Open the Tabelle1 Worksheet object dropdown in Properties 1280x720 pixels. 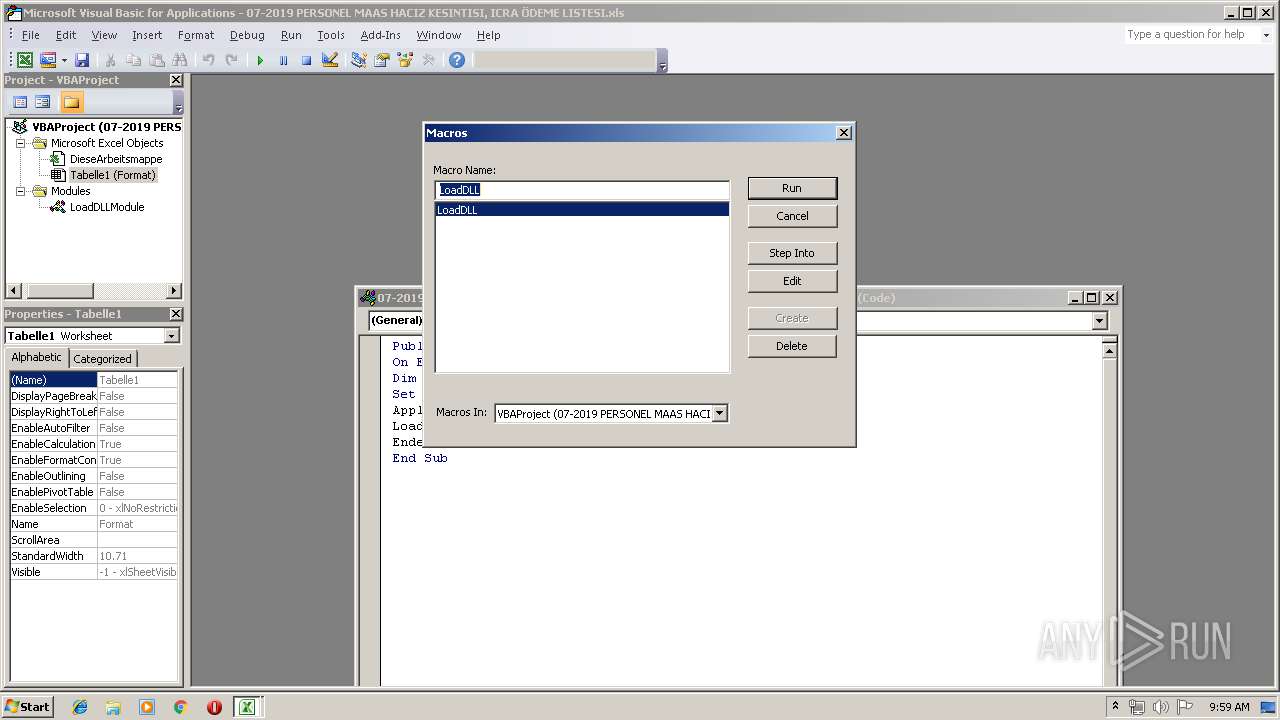coord(171,336)
